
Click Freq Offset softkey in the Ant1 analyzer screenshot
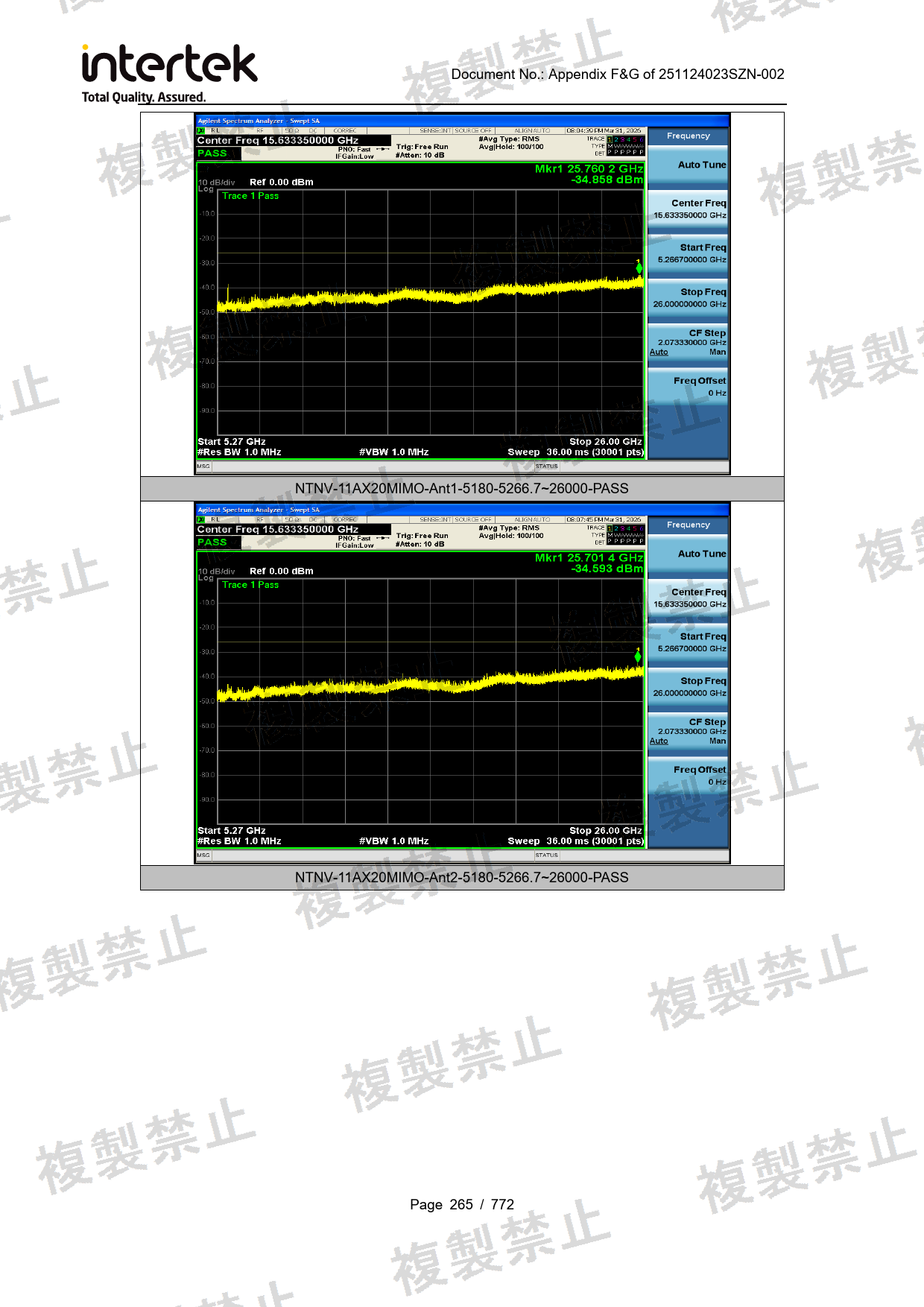click(688, 387)
